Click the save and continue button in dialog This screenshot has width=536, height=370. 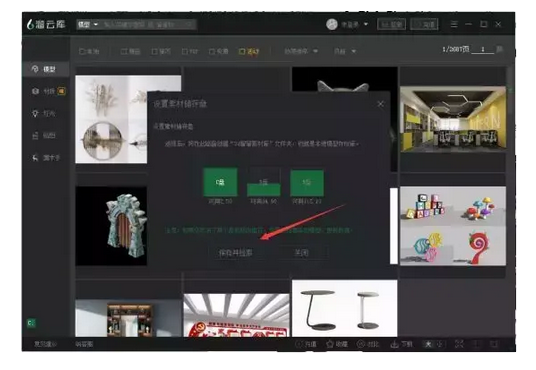(235, 253)
